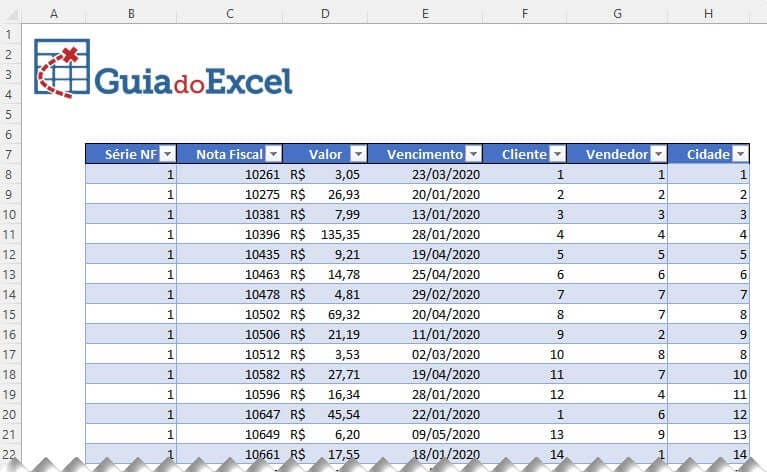Viewport: 767px width, 472px height.
Task: Select the Vencimento cell 22/01/2020
Action: (x=425, y=414)
